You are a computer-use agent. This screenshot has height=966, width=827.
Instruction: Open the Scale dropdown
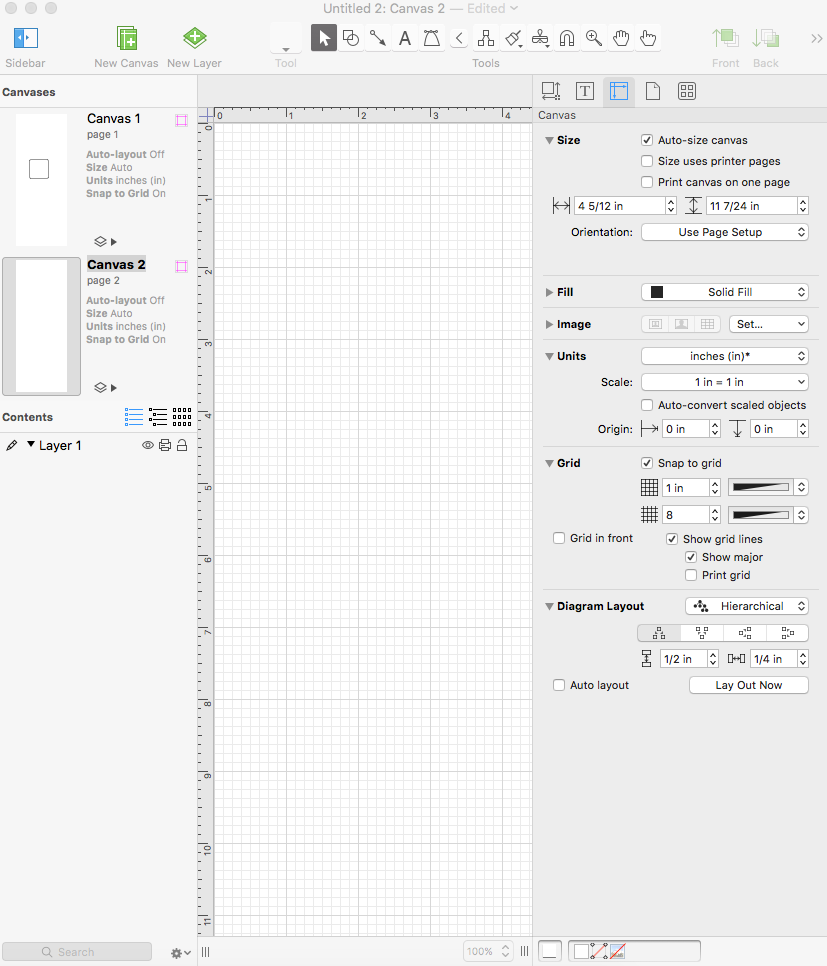[x=725, y=382]
